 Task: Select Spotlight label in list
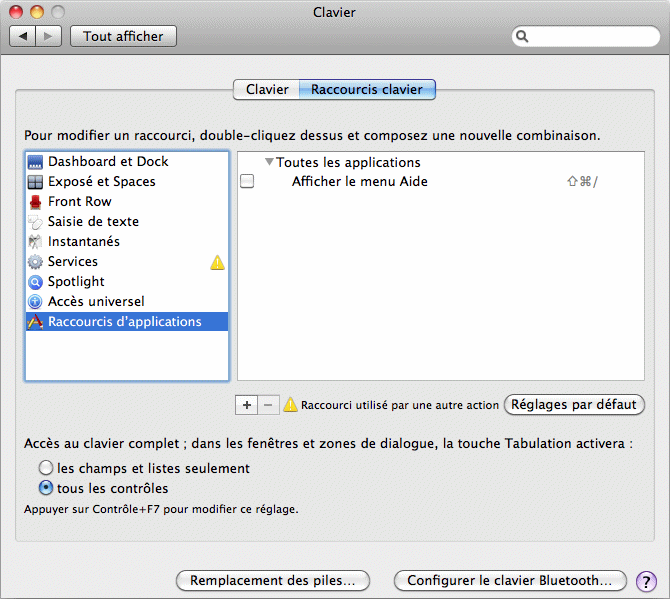(x=76, y=282)
